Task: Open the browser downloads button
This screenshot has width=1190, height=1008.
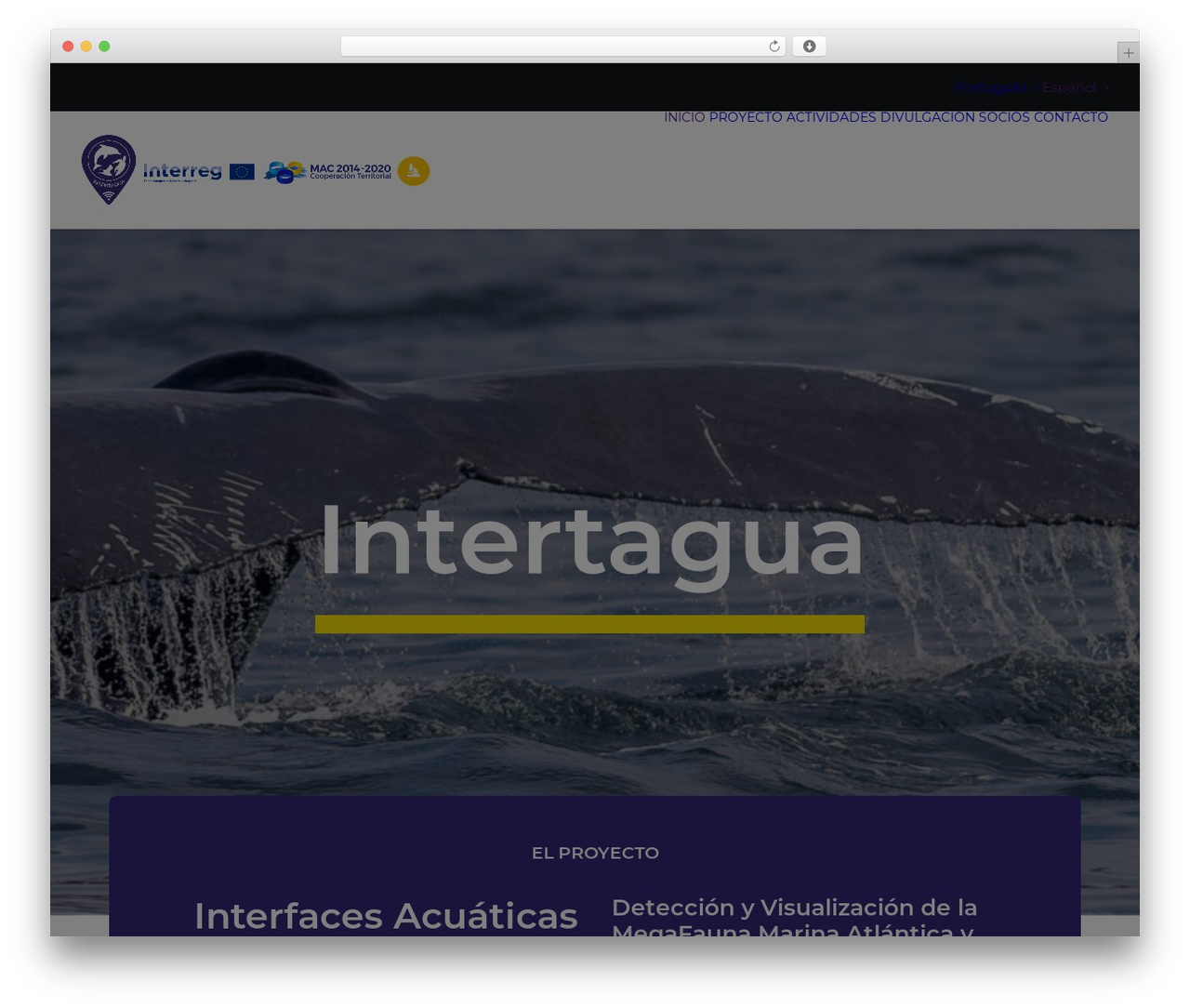Action: [810, 46]
